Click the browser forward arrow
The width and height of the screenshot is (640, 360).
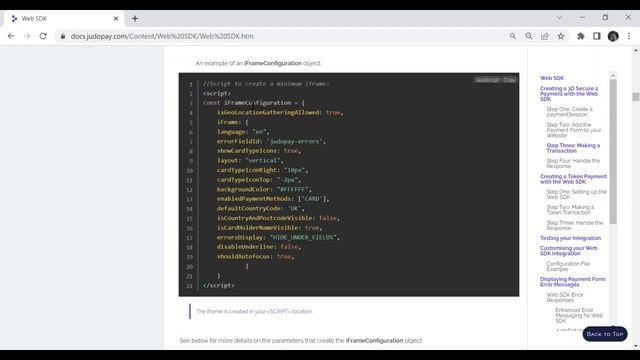coord(27,36)
